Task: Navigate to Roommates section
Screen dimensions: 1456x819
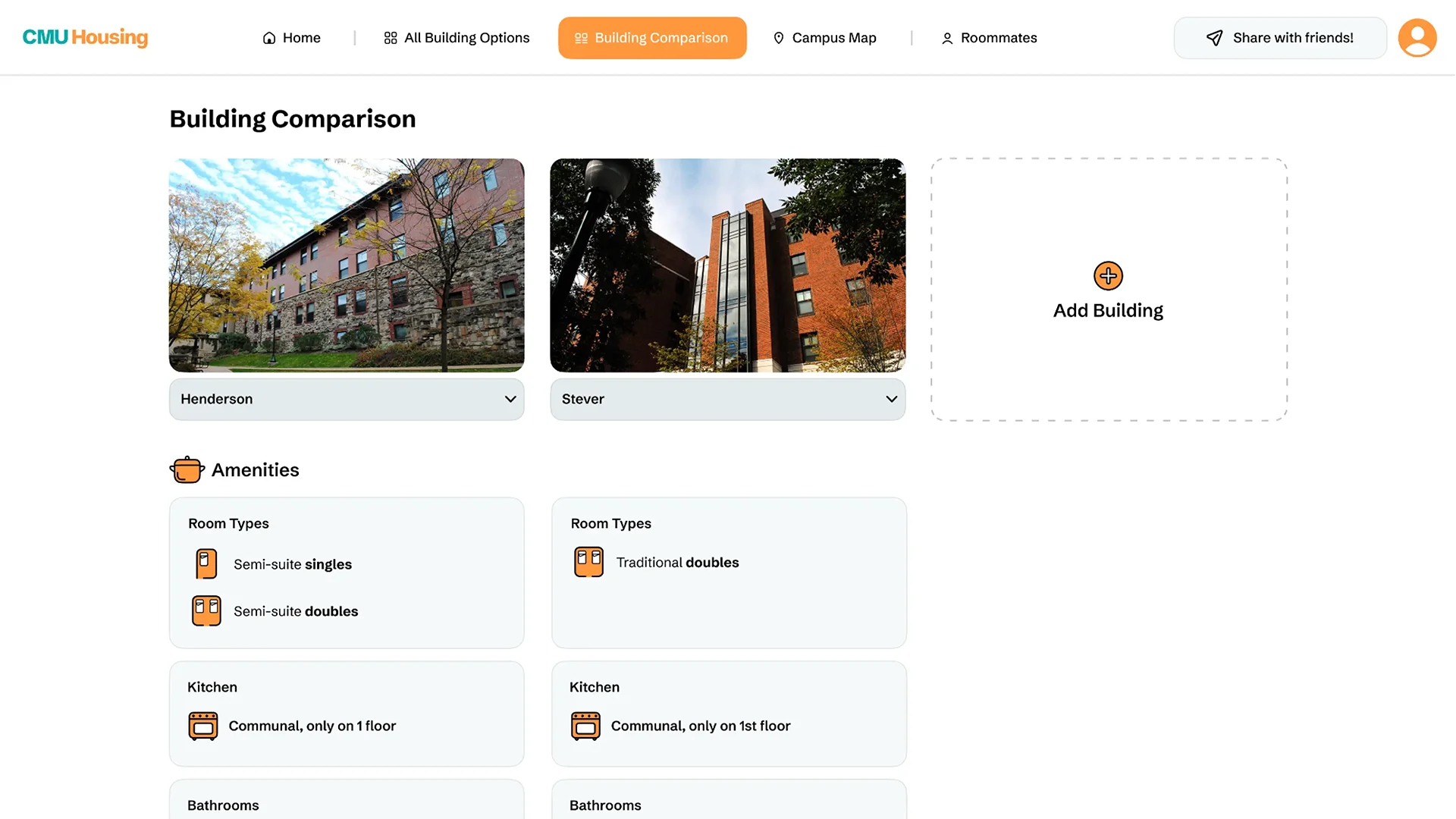Action: pos(989,38)
